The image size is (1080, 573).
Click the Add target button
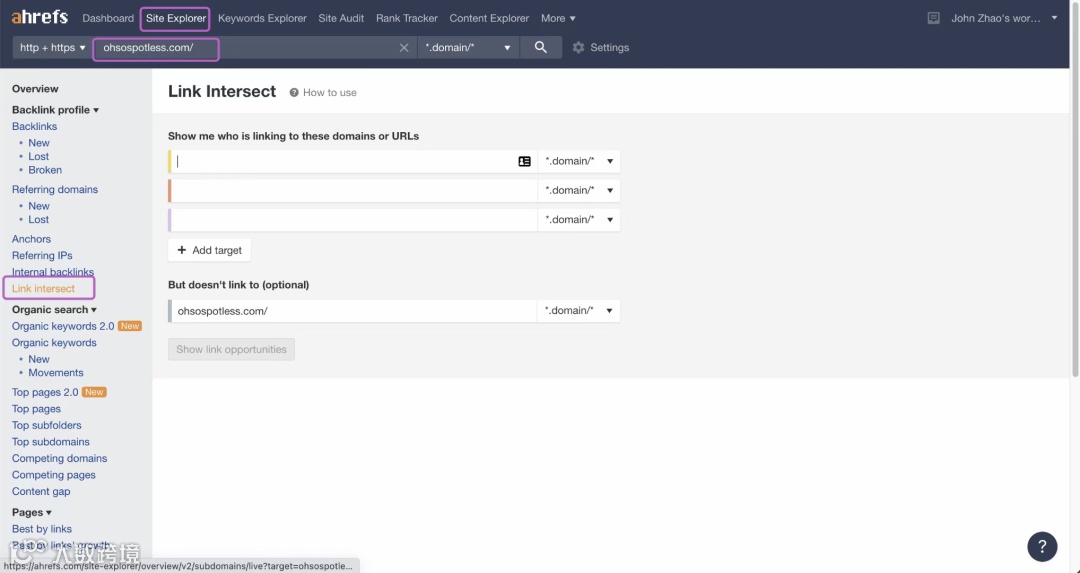coord(209,250)
